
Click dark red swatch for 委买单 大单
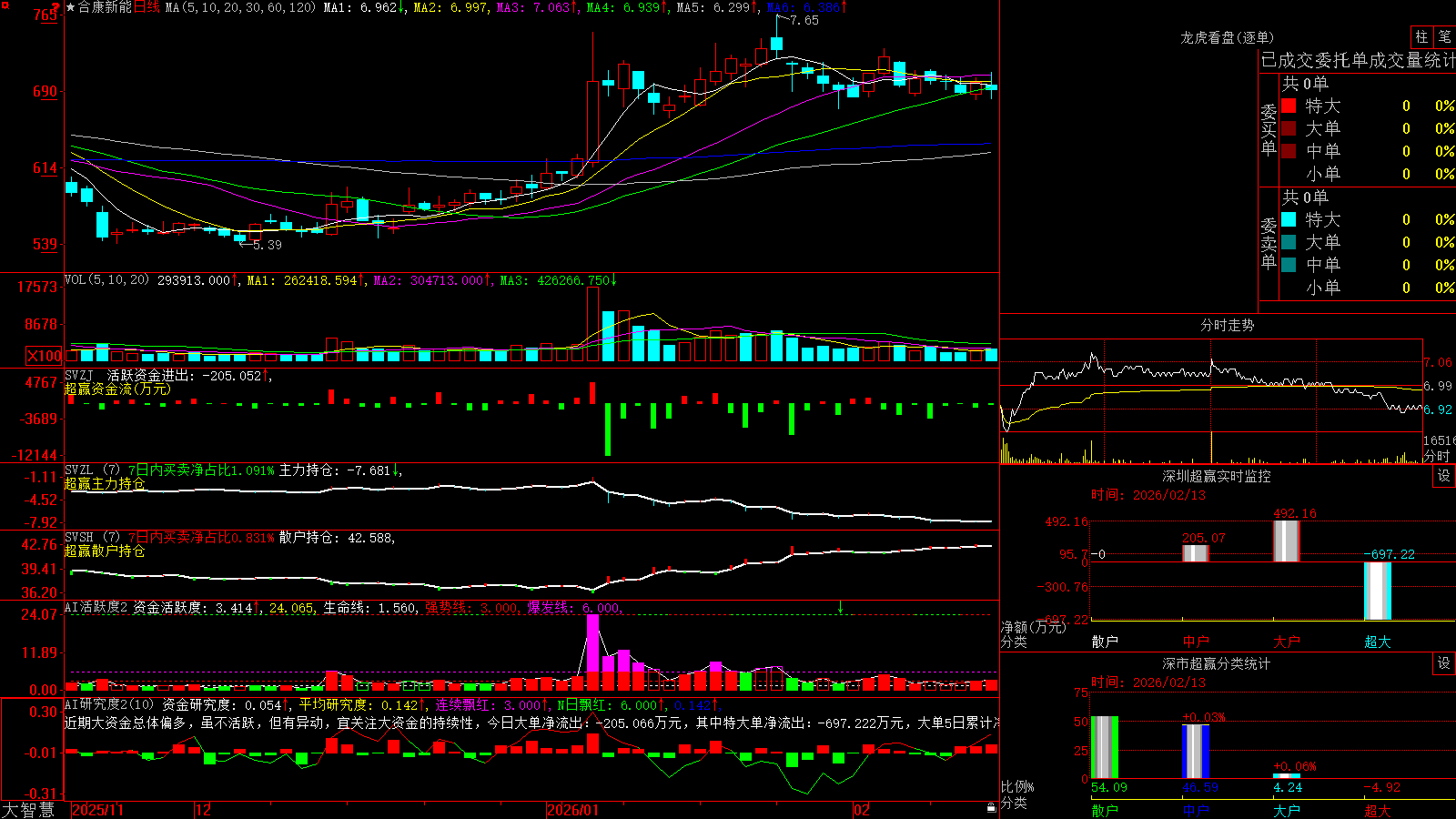click(1289, 128)
